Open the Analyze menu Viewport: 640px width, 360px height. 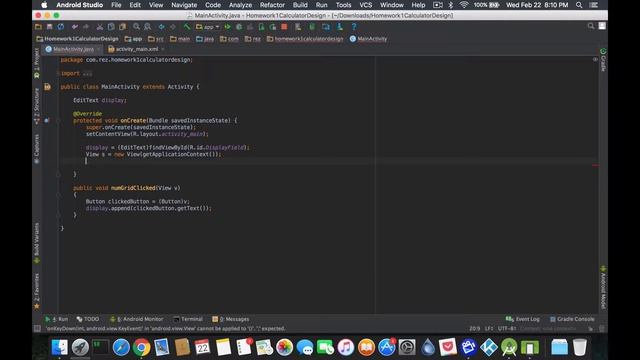pyautogui.click(x=240, y=5)
